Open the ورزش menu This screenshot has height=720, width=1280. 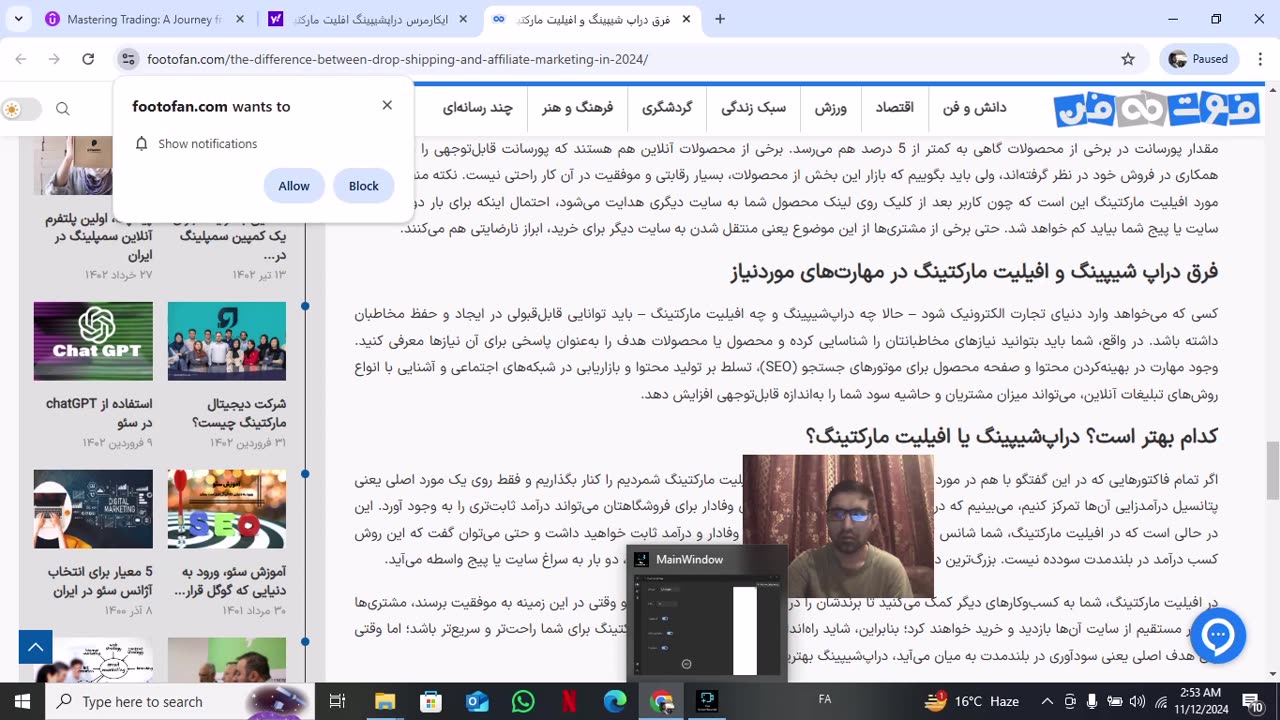click(x=830, y=108)
